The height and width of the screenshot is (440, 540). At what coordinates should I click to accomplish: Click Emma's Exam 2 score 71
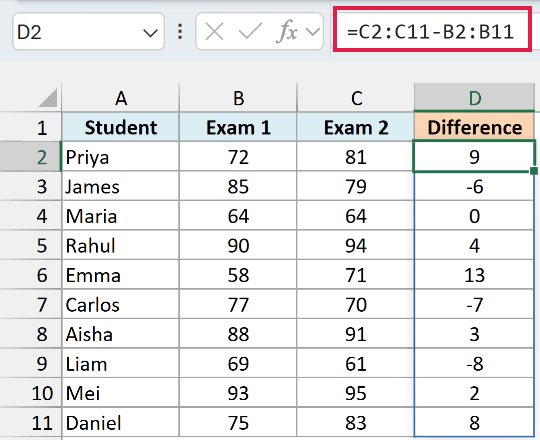point(356,275)
